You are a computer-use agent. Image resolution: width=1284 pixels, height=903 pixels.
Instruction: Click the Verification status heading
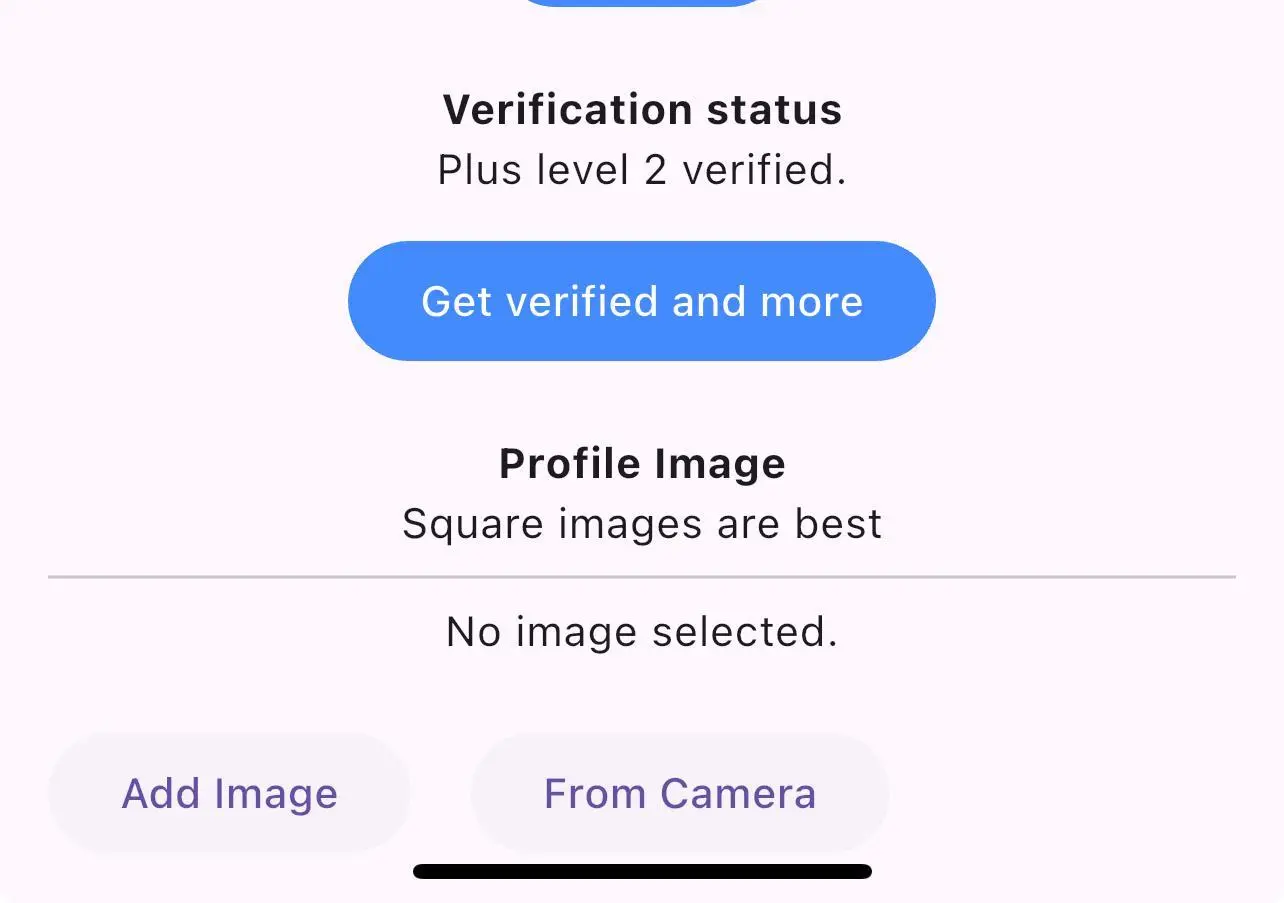642,109
